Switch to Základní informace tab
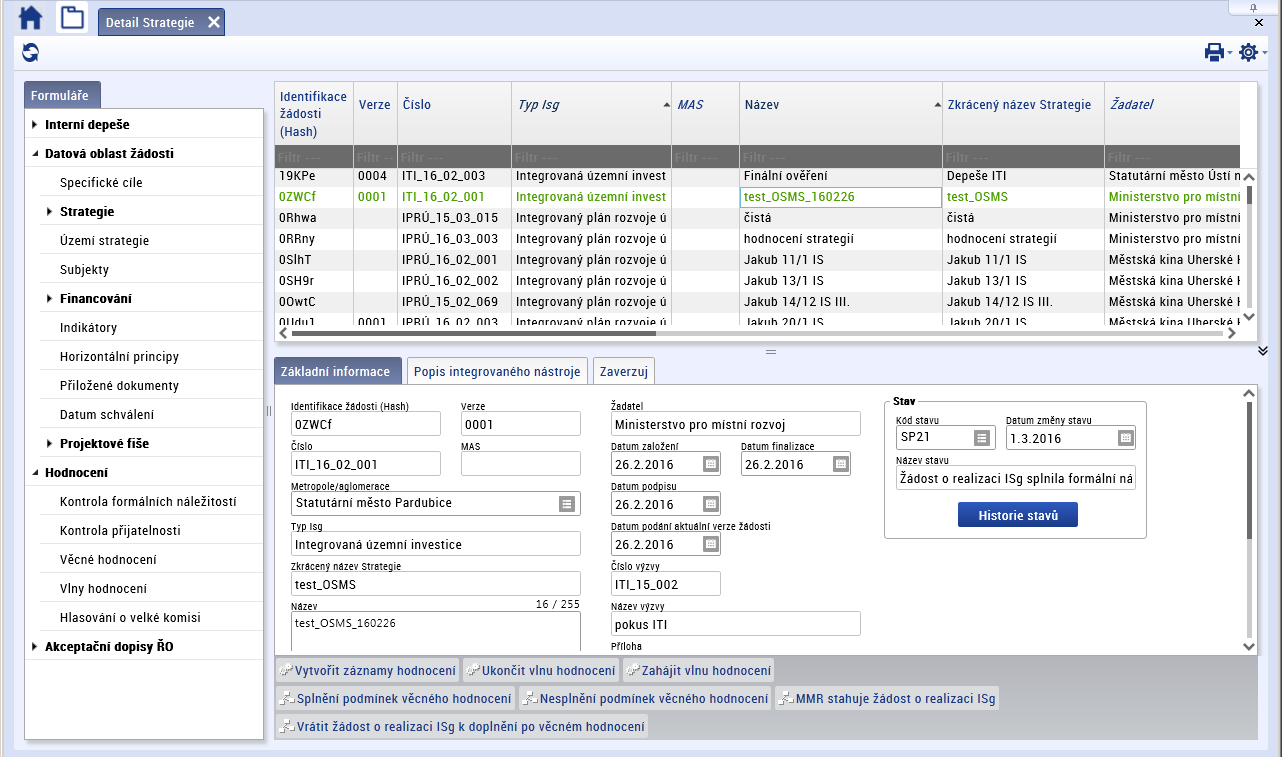Image resolution: width=1282 pixels, height=757 pixels. click(338, 371)
